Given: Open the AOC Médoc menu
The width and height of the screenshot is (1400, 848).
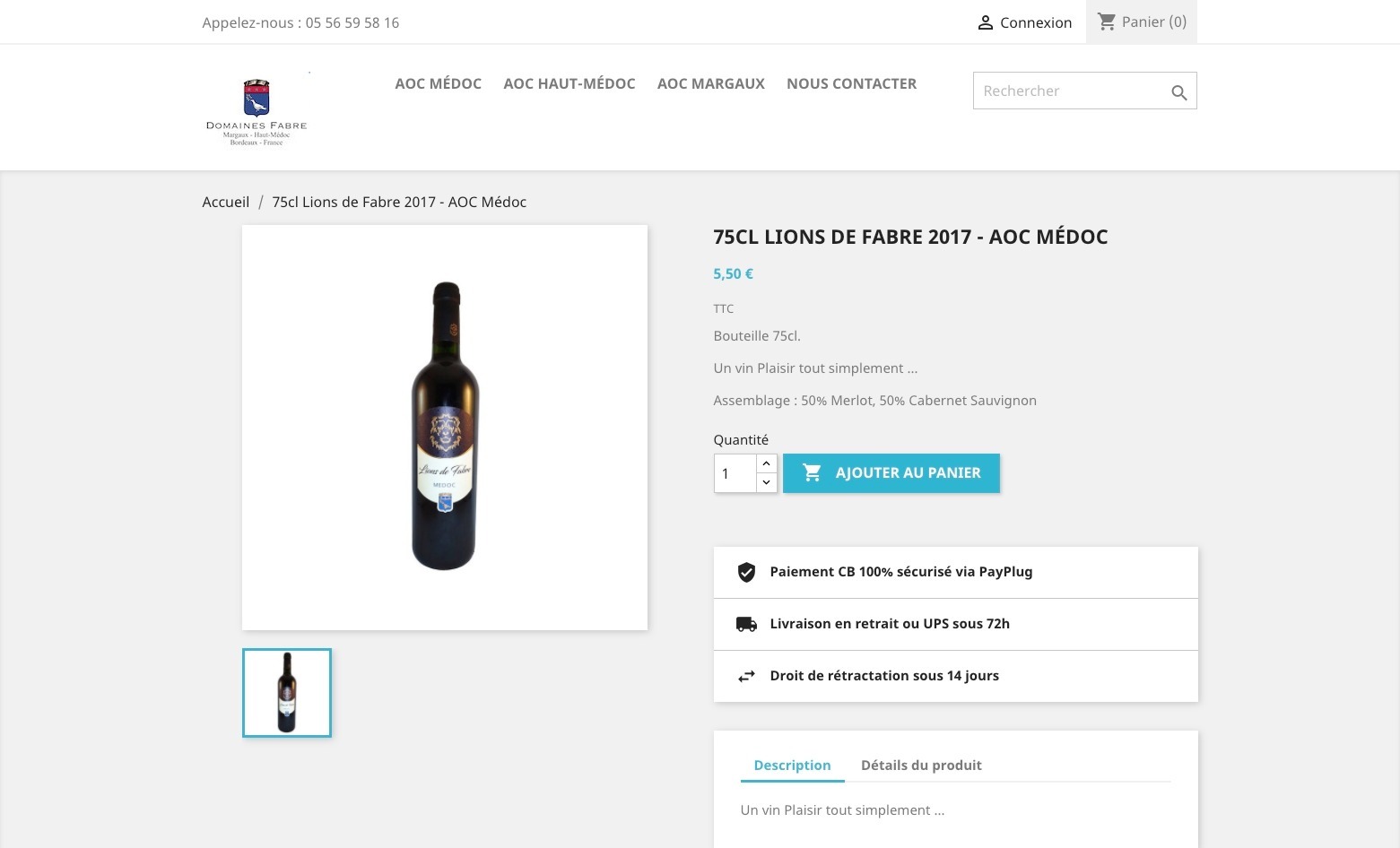Looking at the screenshot, I should coord(438,83).
